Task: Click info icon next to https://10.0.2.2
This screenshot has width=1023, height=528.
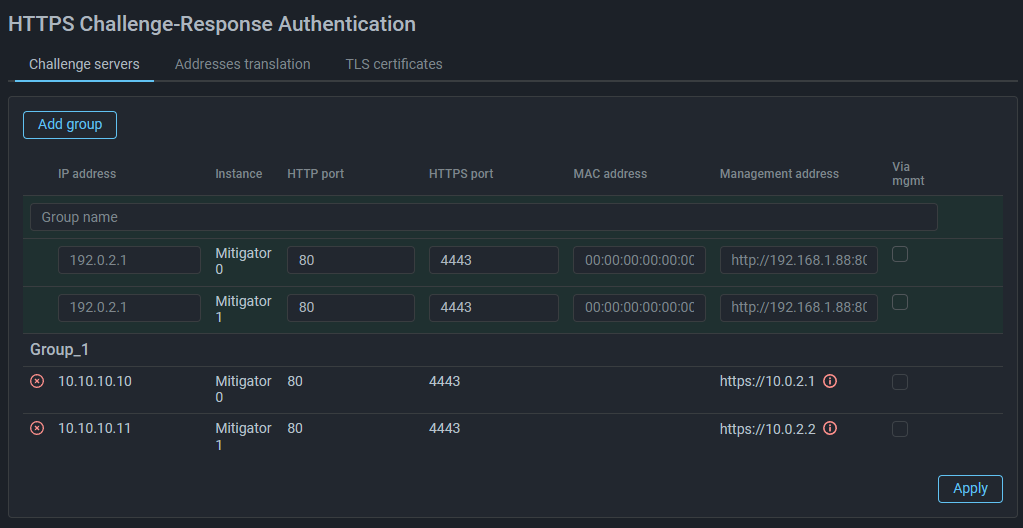Action: click(829, 428)
